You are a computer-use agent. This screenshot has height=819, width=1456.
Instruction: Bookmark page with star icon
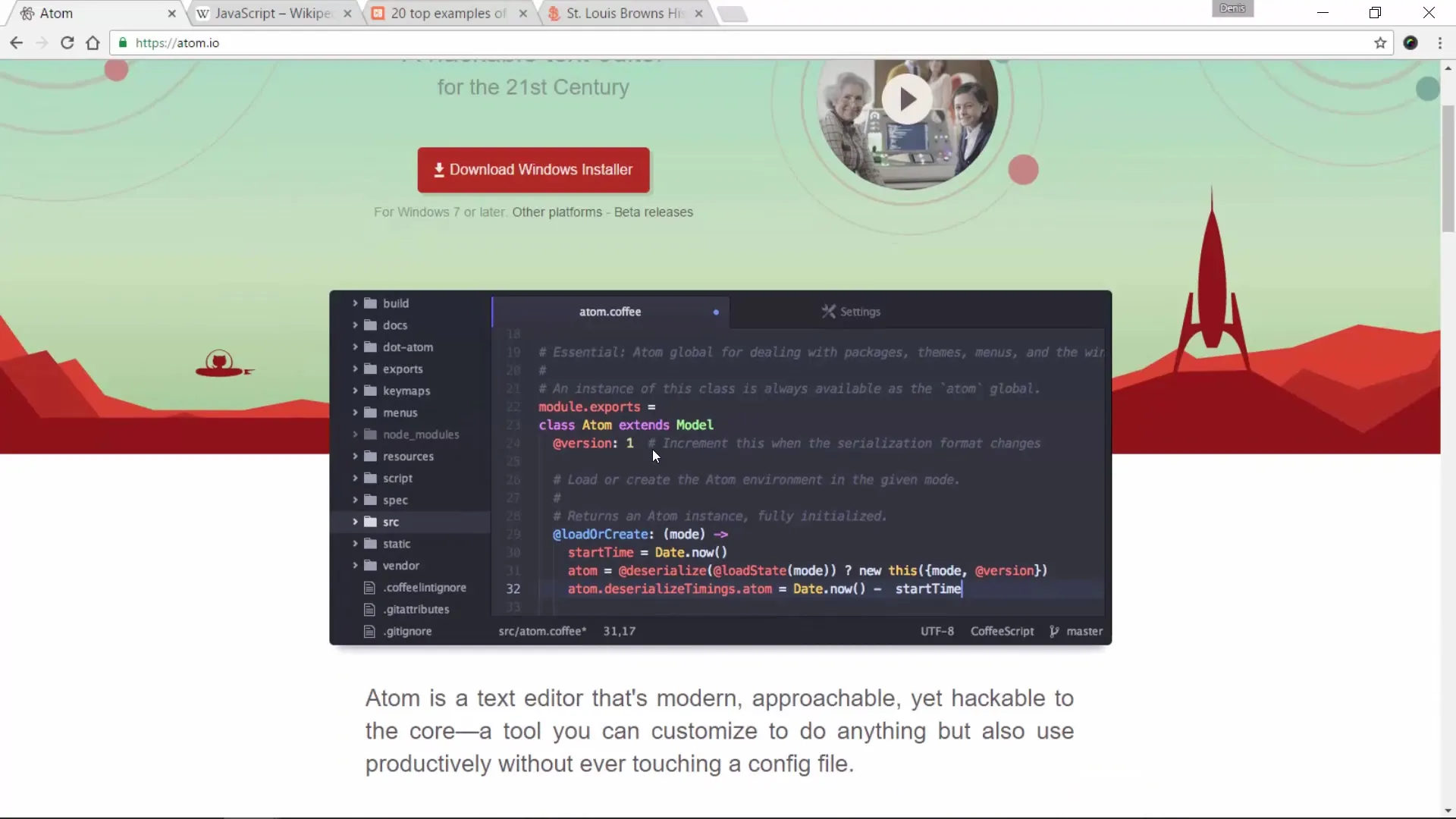click(x=1380, y=43)
